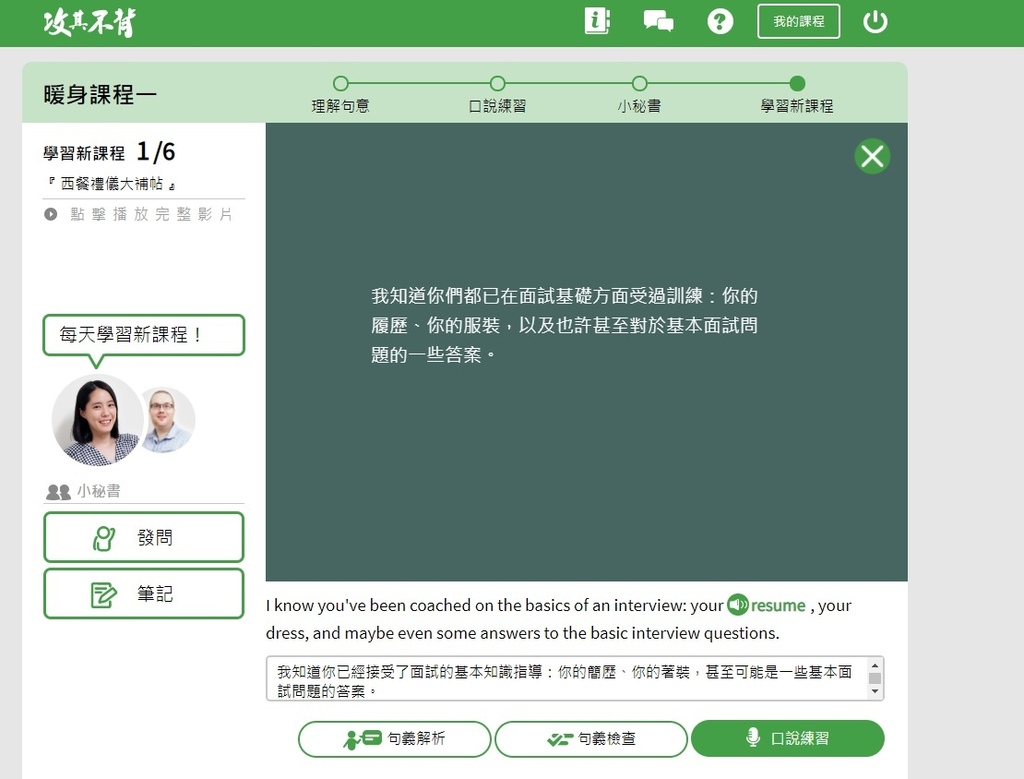Click inside the Chinese translation text box
The image size is (1024, 779).
pyautogui.click(x=567, y=679)
